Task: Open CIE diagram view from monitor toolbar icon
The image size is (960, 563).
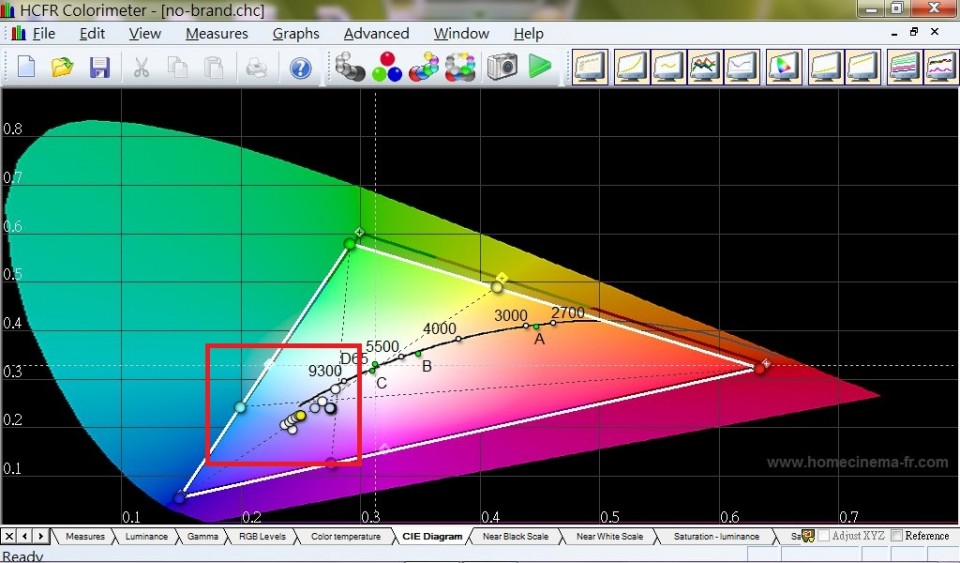Action: tap(781, 67)
